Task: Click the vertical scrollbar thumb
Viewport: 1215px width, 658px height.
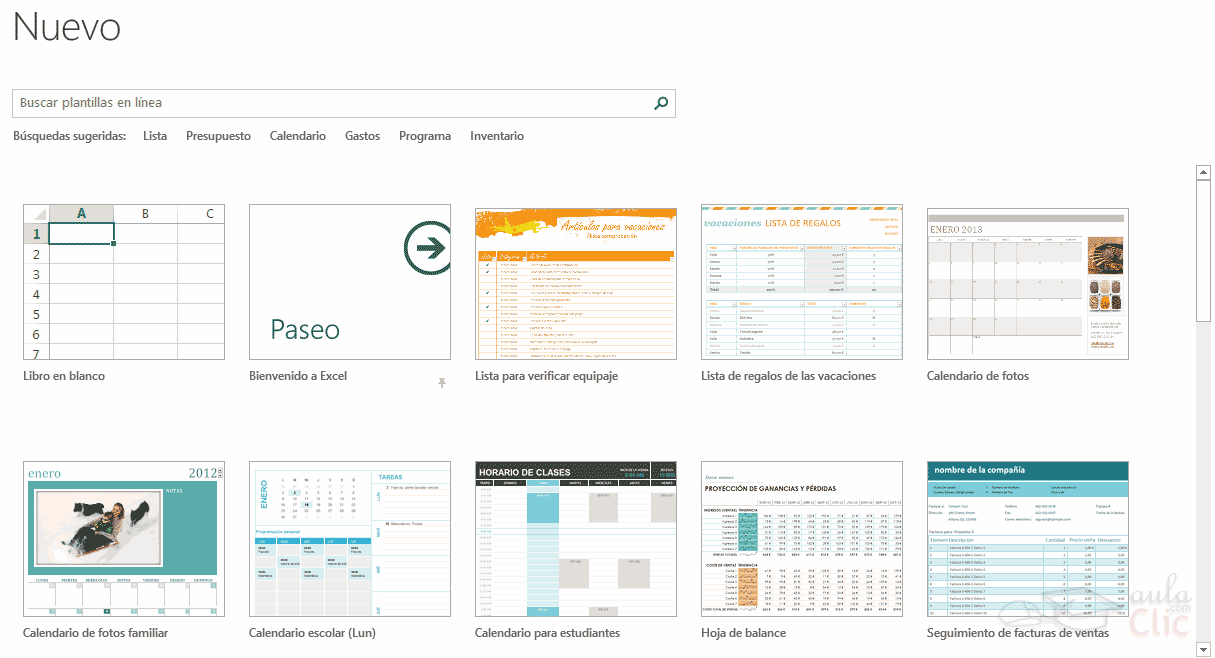Action: (1203, 250)
